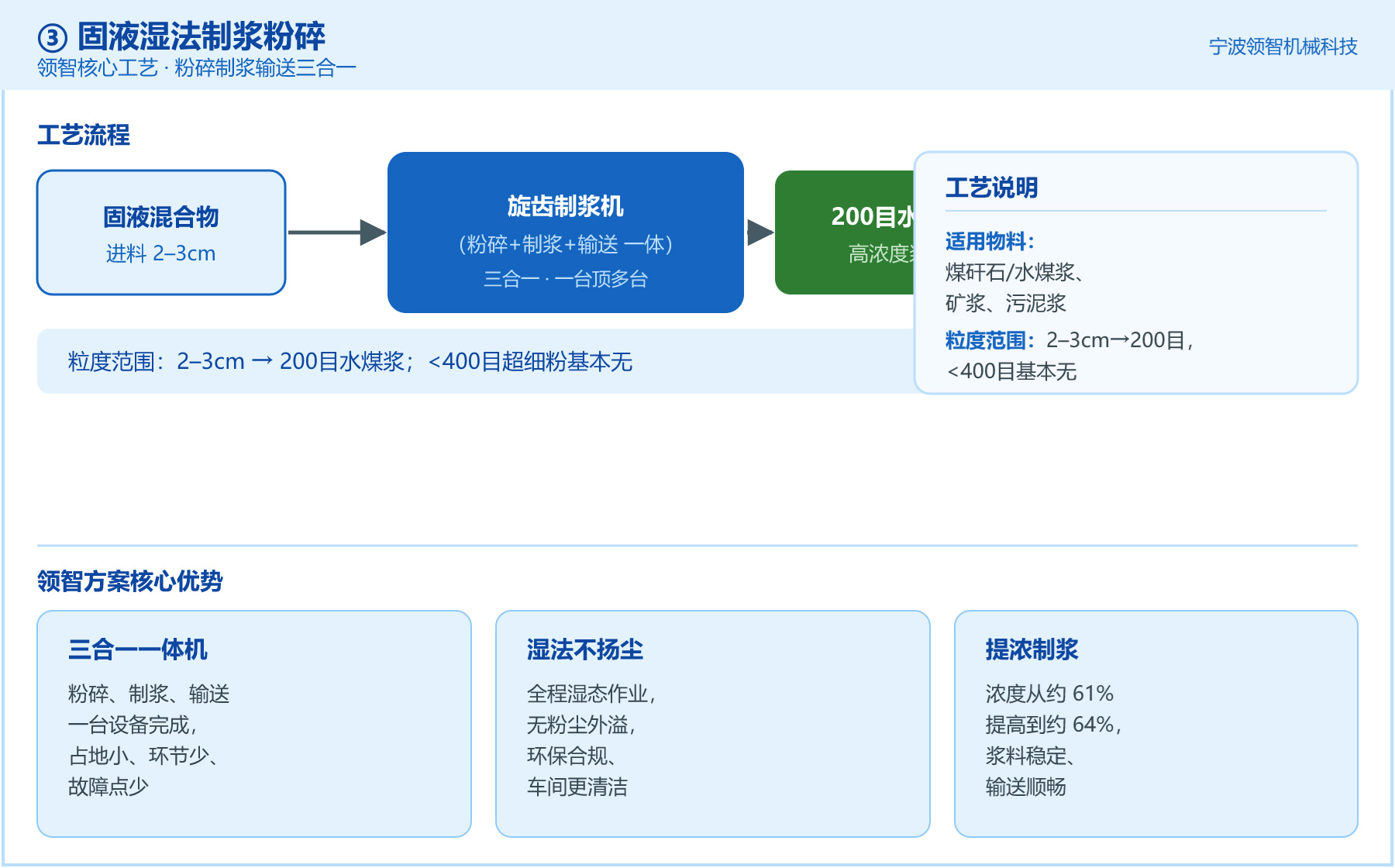Click the 领智方案核心优势 heading
Screen dimensions: 1395x868
click(x=130, y=581)
